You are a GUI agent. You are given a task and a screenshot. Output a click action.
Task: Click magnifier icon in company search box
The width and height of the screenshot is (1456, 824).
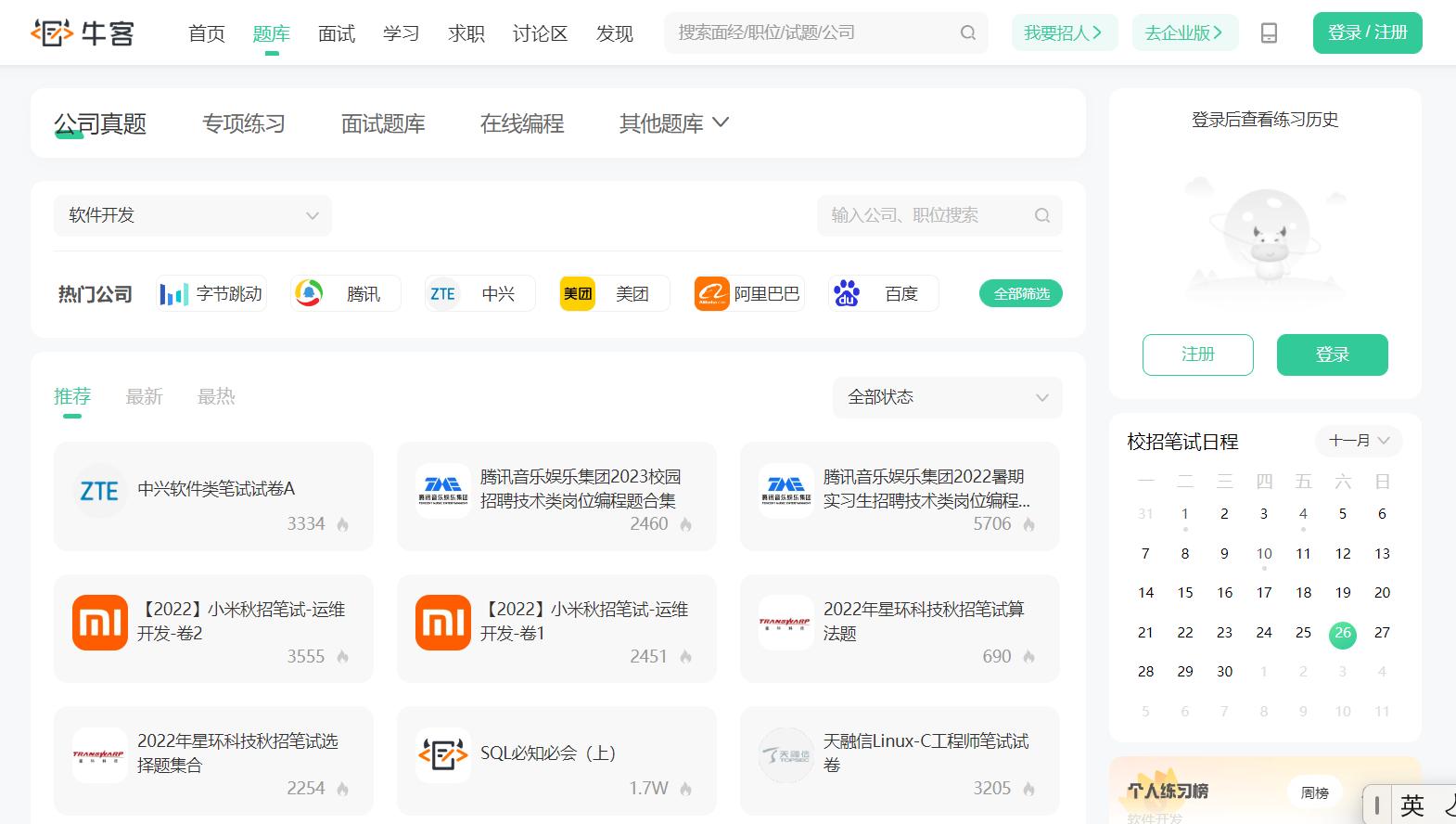click(1042, 215)
